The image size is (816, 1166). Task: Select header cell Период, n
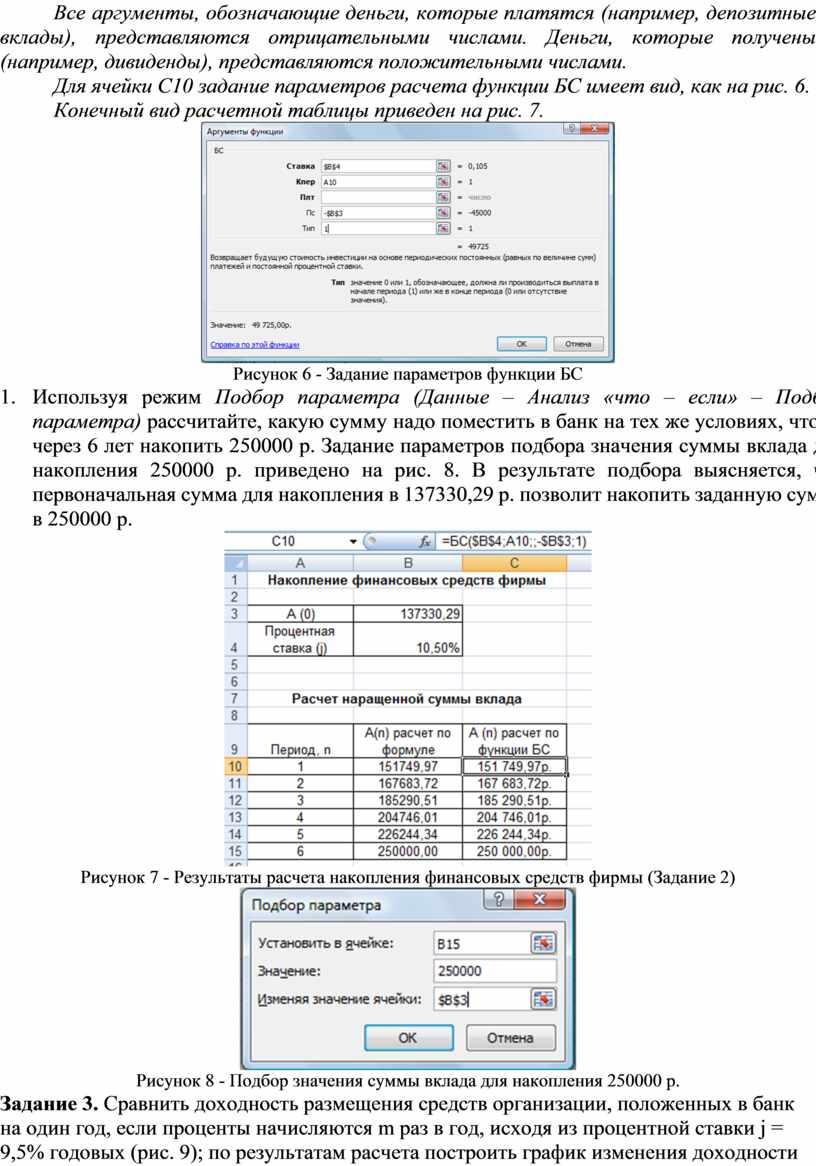click(300, 741)
